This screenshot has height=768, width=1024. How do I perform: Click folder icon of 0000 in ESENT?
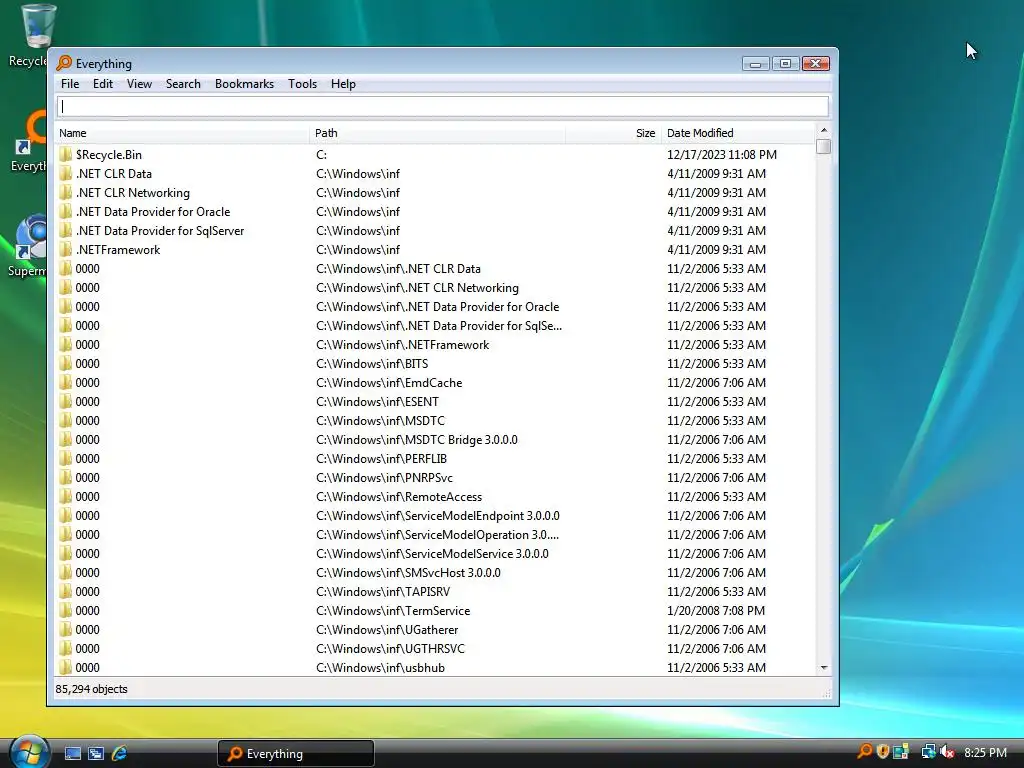tap(65, 402)
